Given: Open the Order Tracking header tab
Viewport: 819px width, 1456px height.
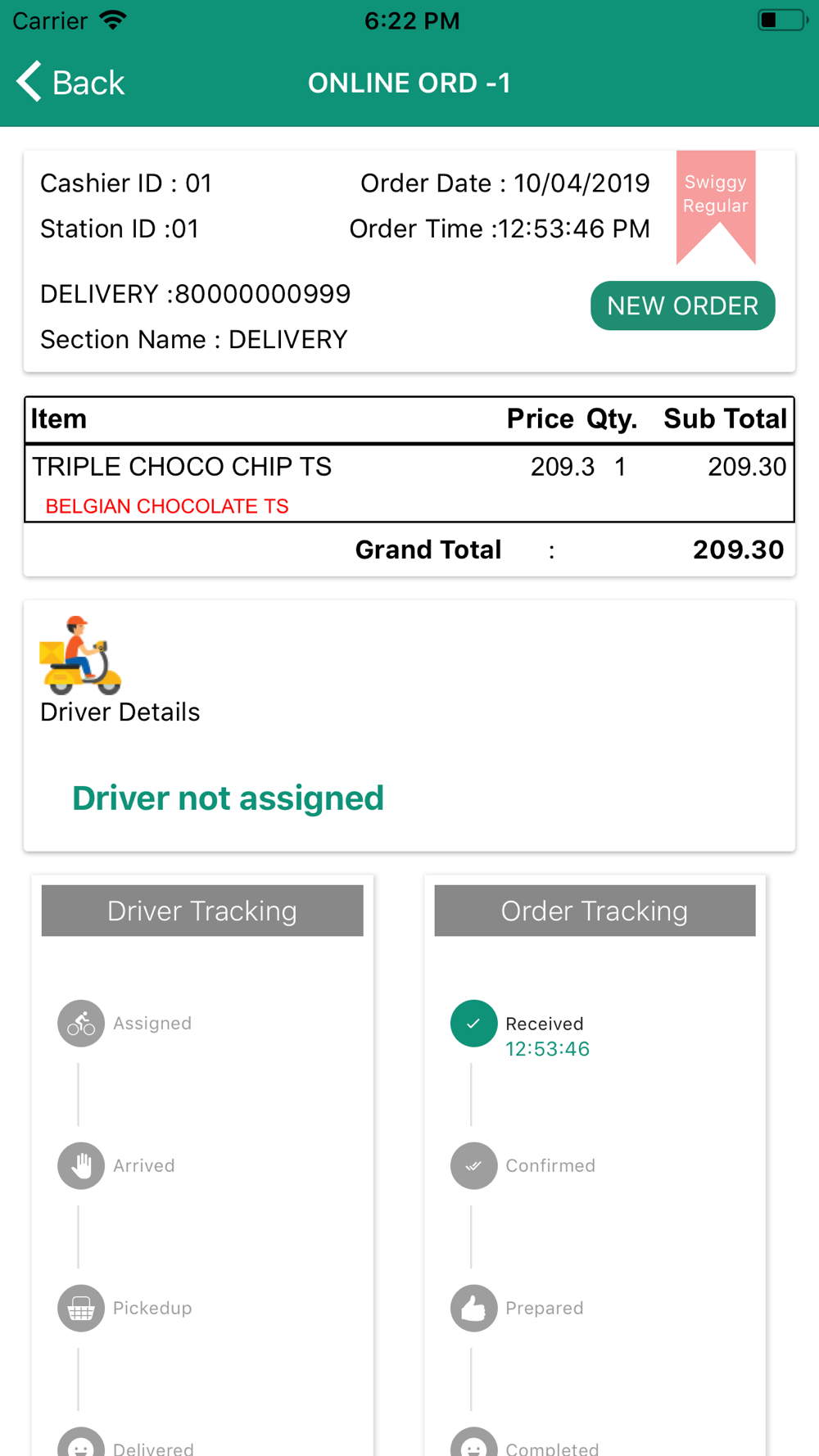Looking at the screenshot, I should pos(595,911).
